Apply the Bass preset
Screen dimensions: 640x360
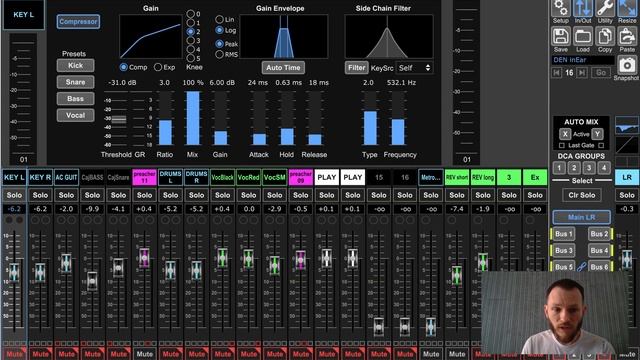pyautogui.click(x=76, y=99)
